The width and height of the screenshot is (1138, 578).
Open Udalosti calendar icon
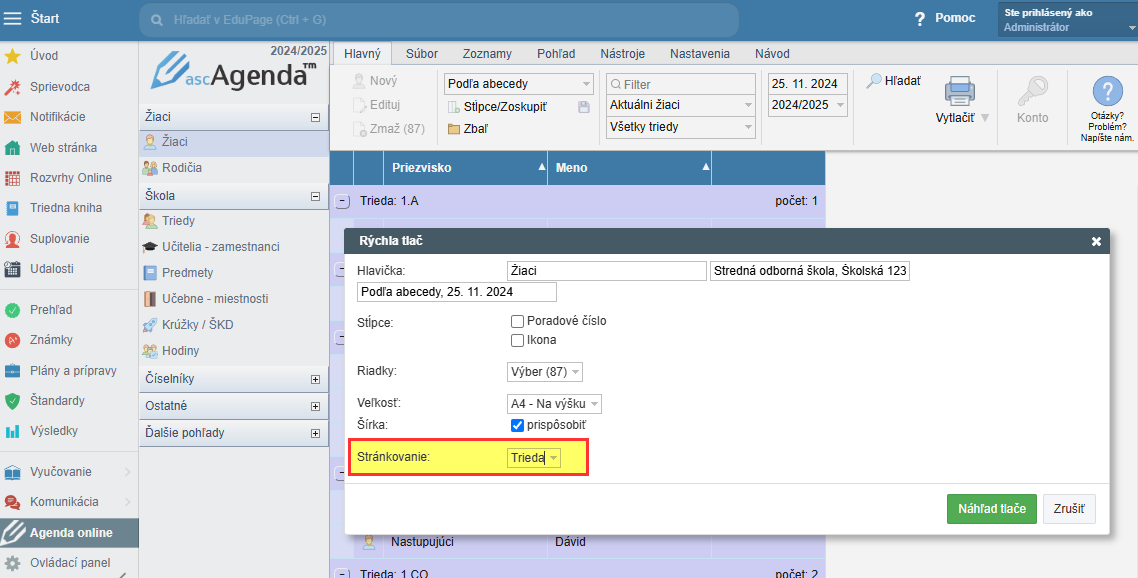(x=12, y=269)
